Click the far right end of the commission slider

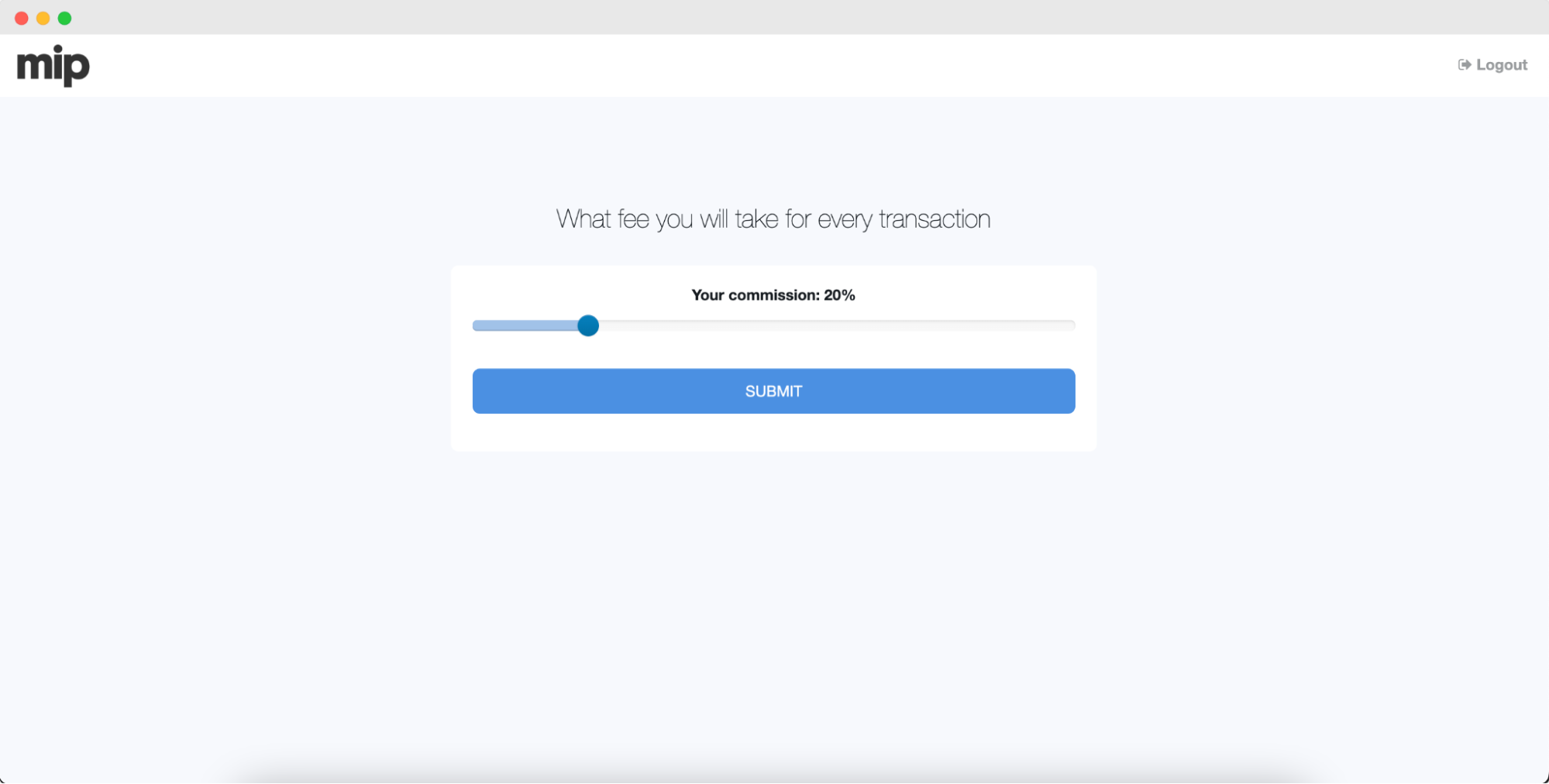[1072, 325]
